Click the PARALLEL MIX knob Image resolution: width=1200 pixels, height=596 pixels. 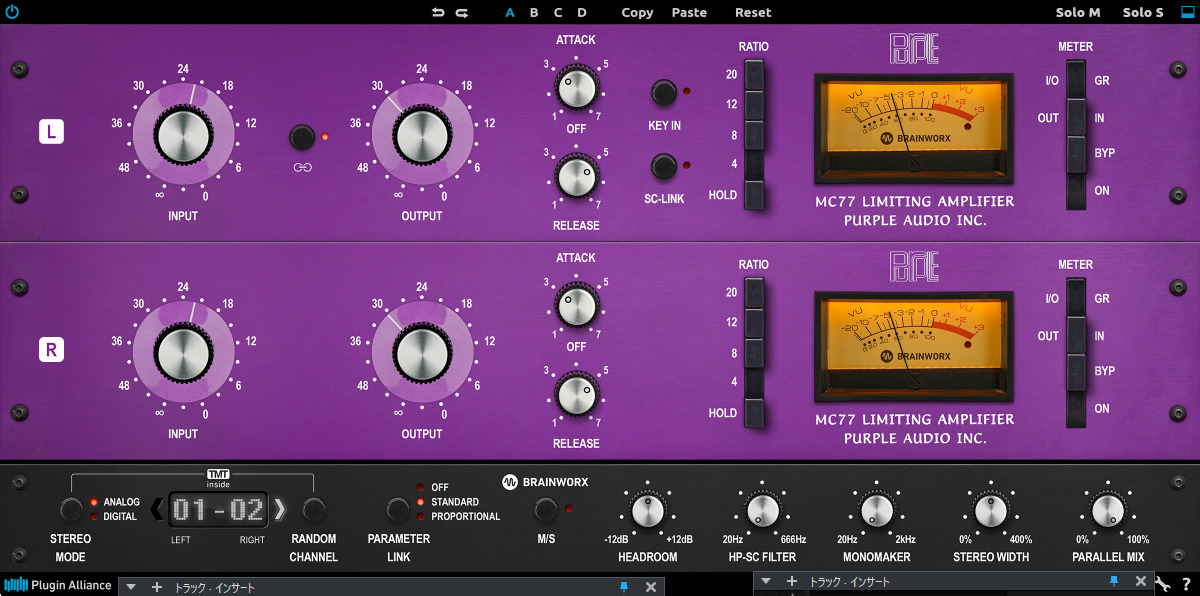coord(1107,511)
